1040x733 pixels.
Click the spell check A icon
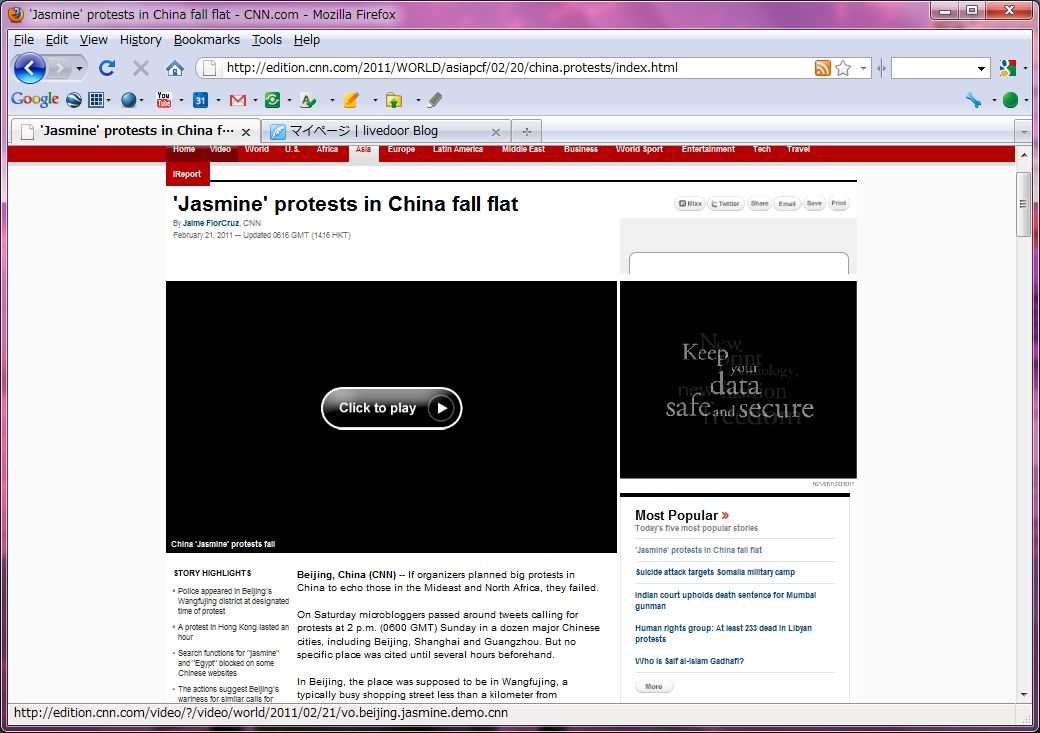307,100
